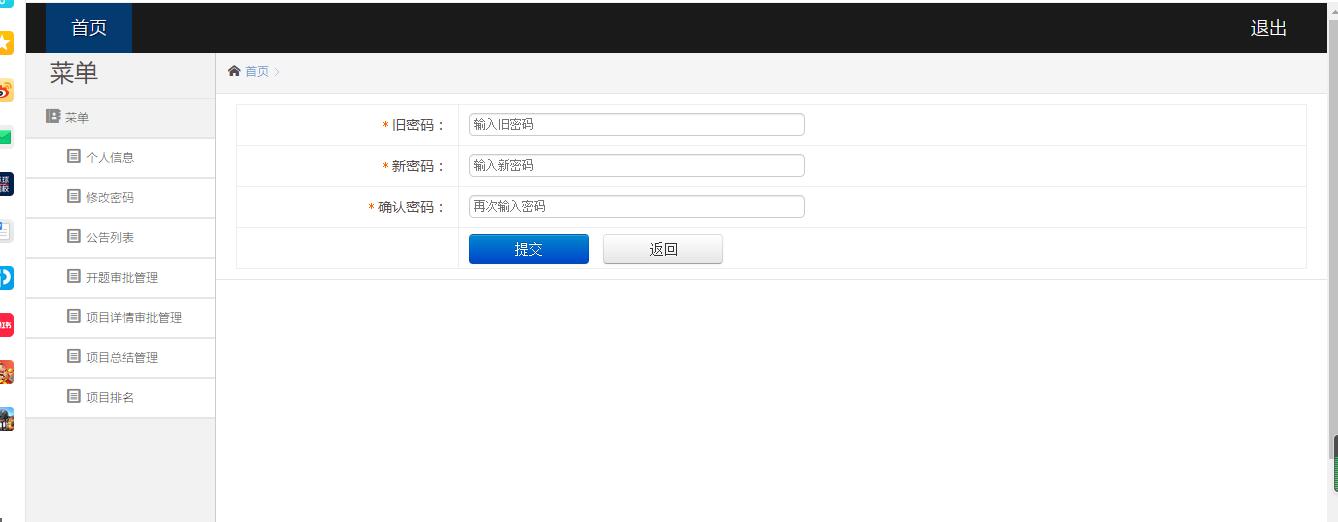The image size is (1338, 522).
Task: Open the Weibo icon at left edge
Action: point(6,90)
